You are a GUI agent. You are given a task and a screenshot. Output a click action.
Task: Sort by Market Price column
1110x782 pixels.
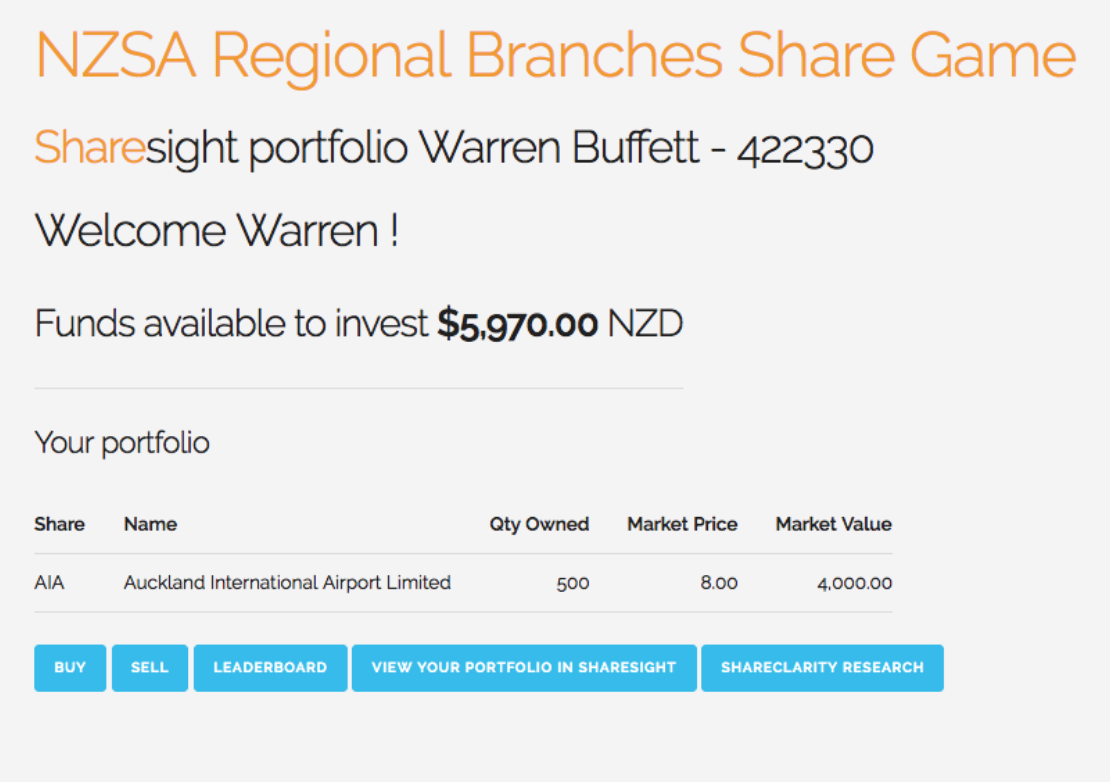click(682, 524)
